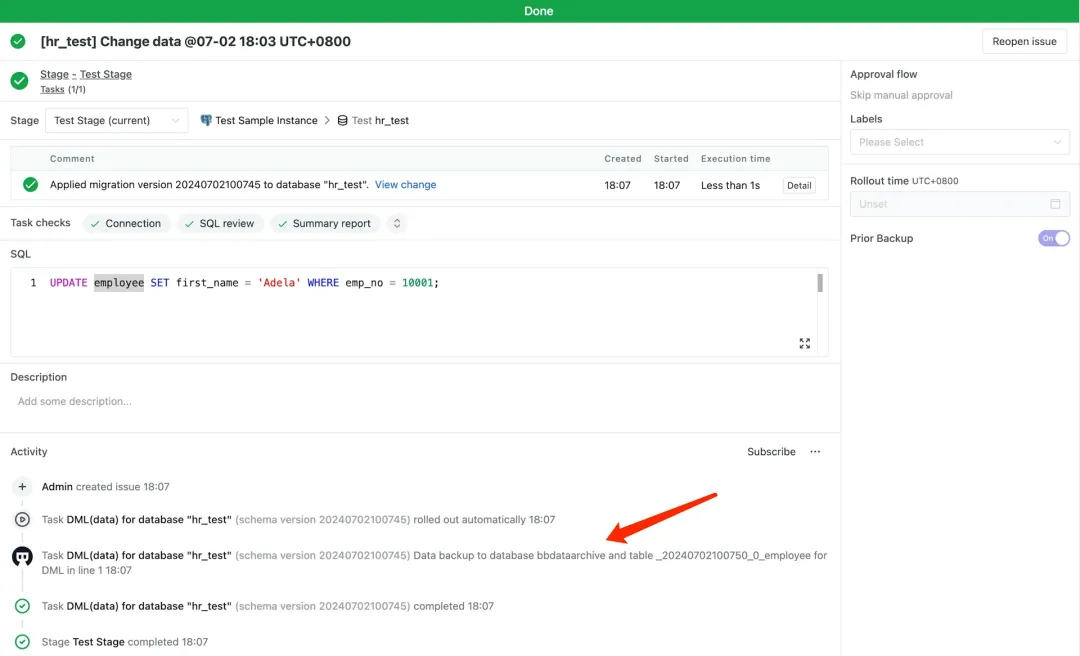
Task: Open the Stage - Test Stage link
Action: 85,74
